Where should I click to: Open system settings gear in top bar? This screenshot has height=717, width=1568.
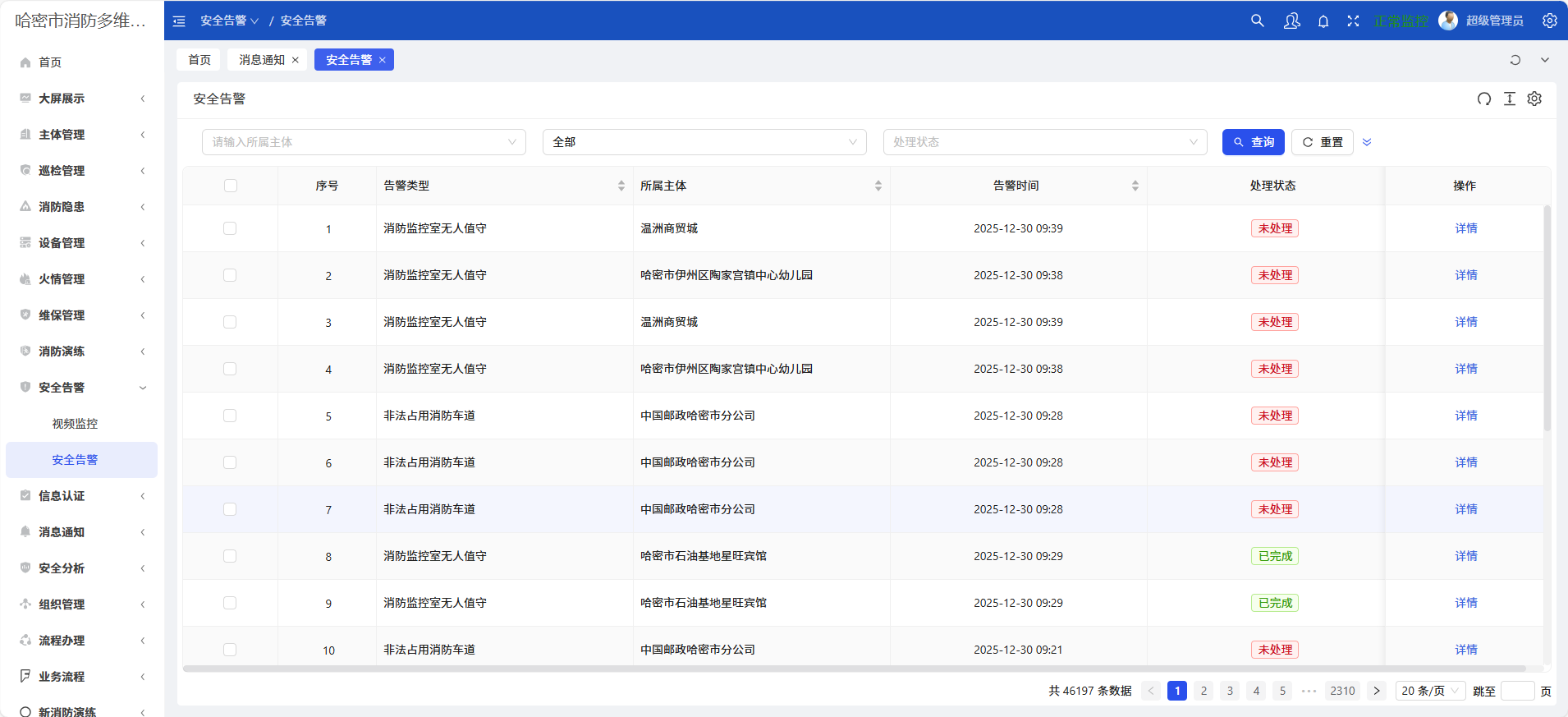(1549, 21)
